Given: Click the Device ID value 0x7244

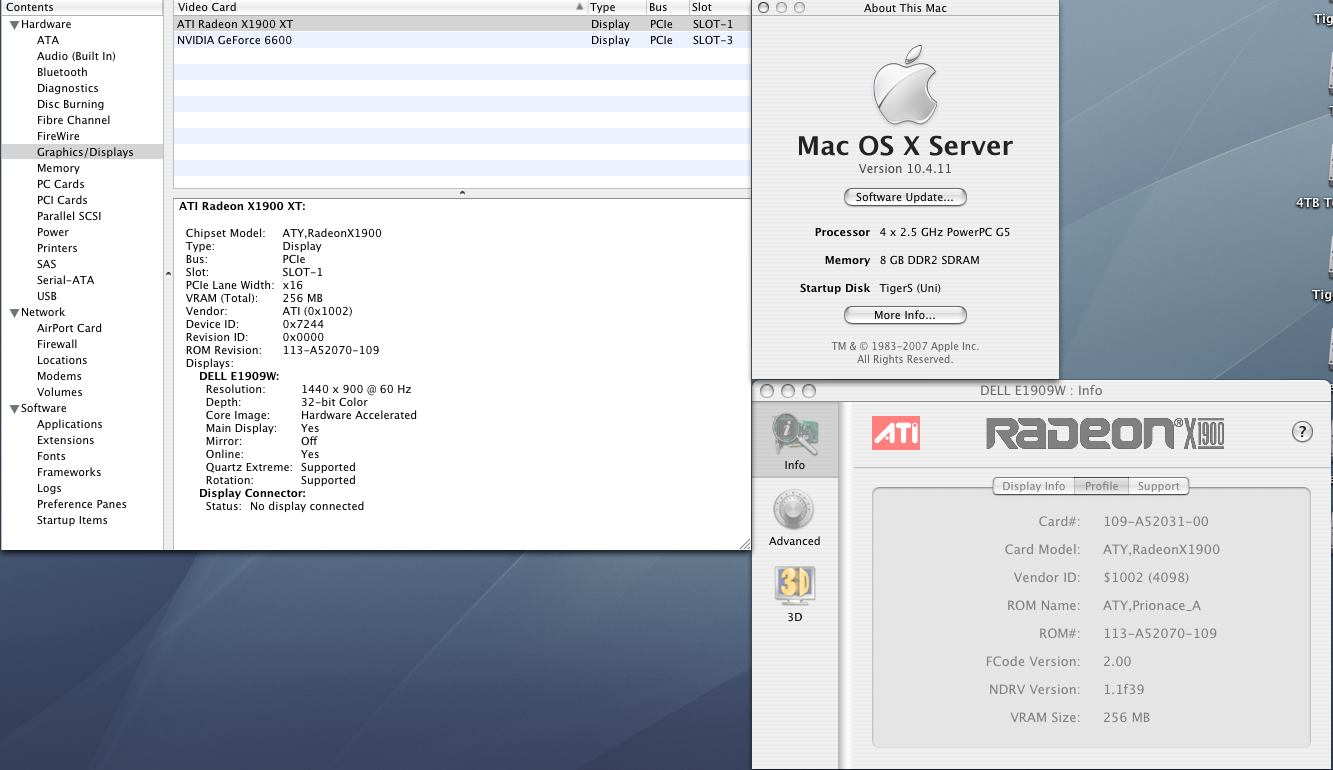Looking at the screenshot, I should click(303, 324).
